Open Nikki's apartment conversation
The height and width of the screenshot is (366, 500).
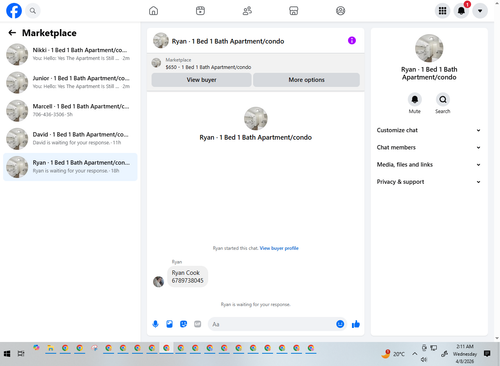click(70, 54)
